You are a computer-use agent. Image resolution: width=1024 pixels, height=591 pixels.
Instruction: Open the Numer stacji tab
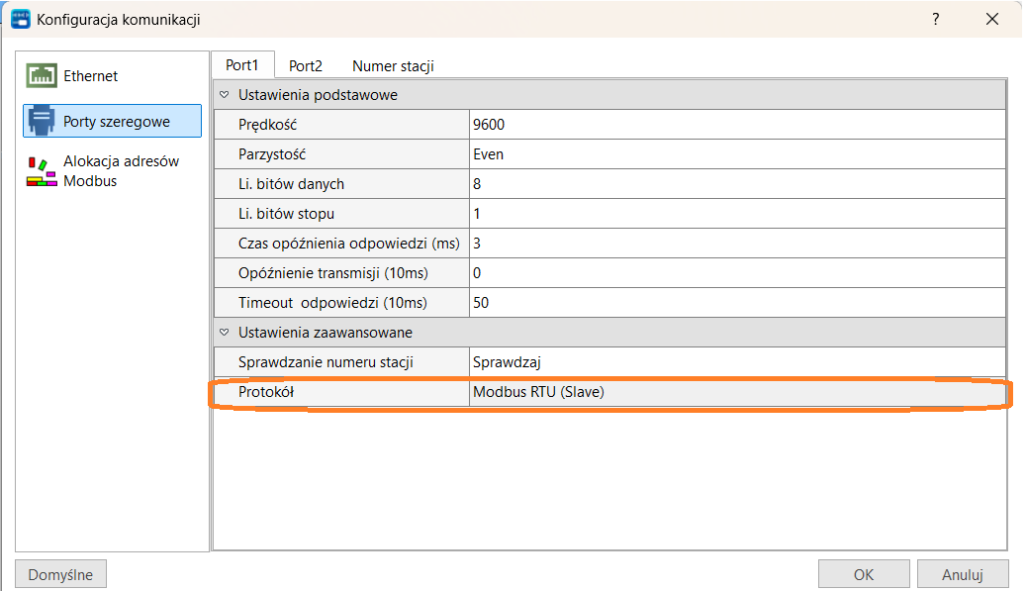(x=393, y=66)
